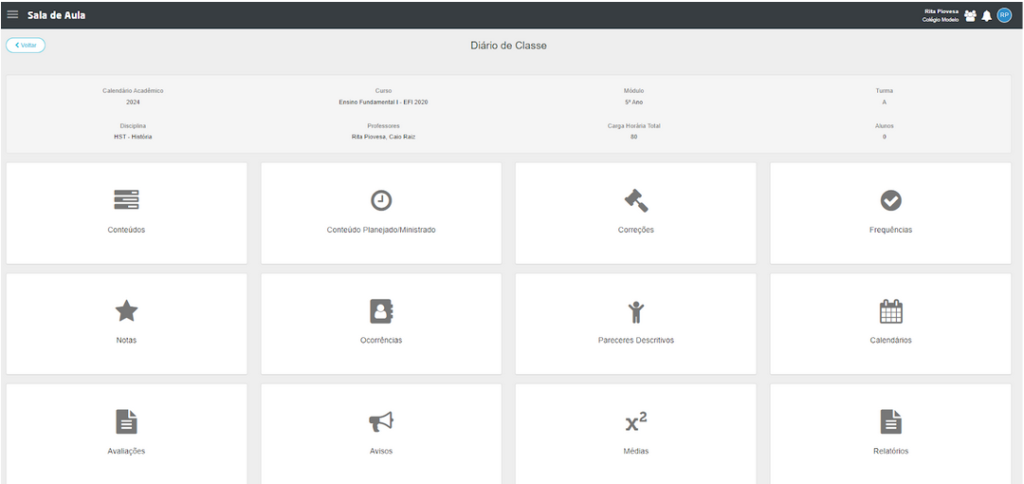Click the HST - História discipline text
Screen dimensions: 1024x484
click(133, 136)
